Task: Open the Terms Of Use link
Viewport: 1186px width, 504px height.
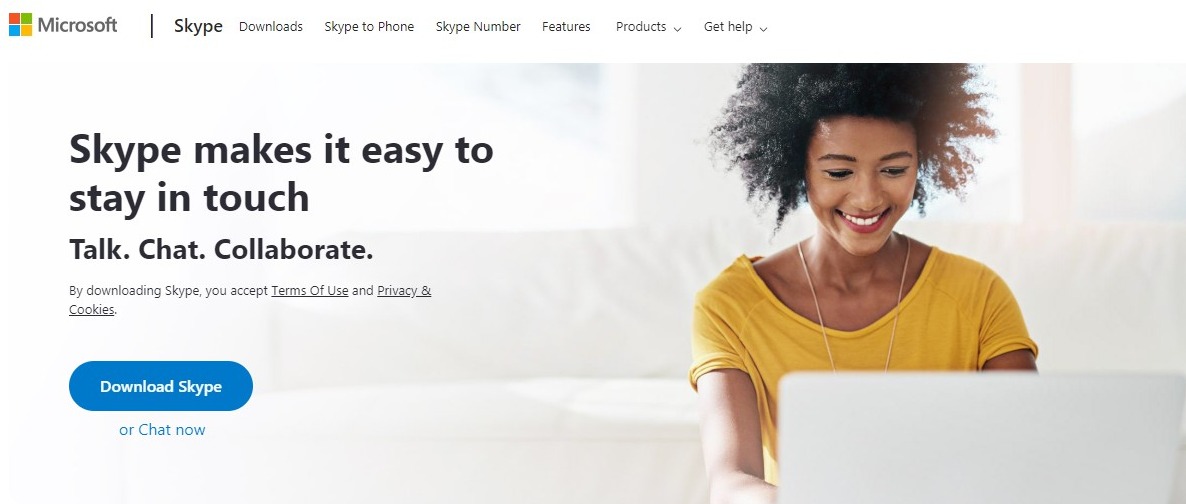Action: [309, 291]
